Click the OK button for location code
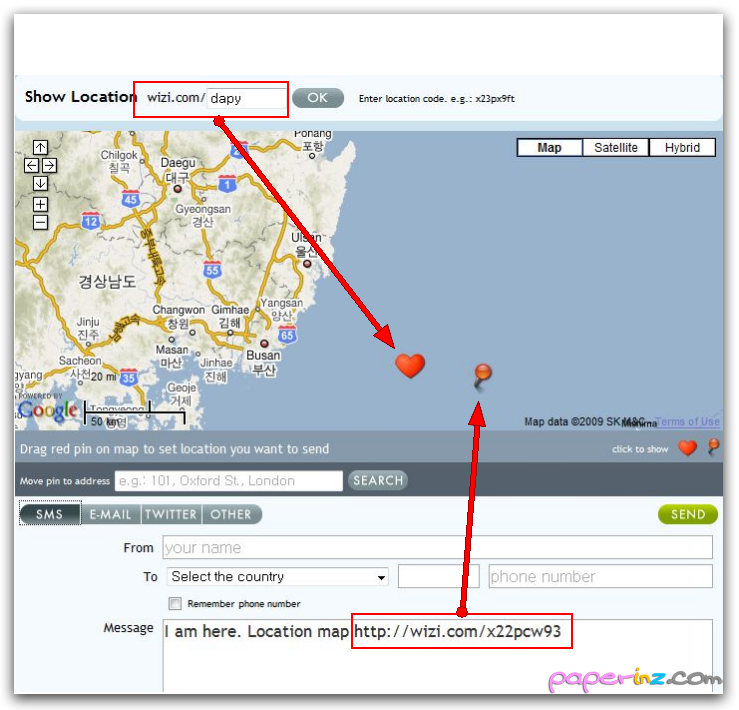 pos(318,98)
